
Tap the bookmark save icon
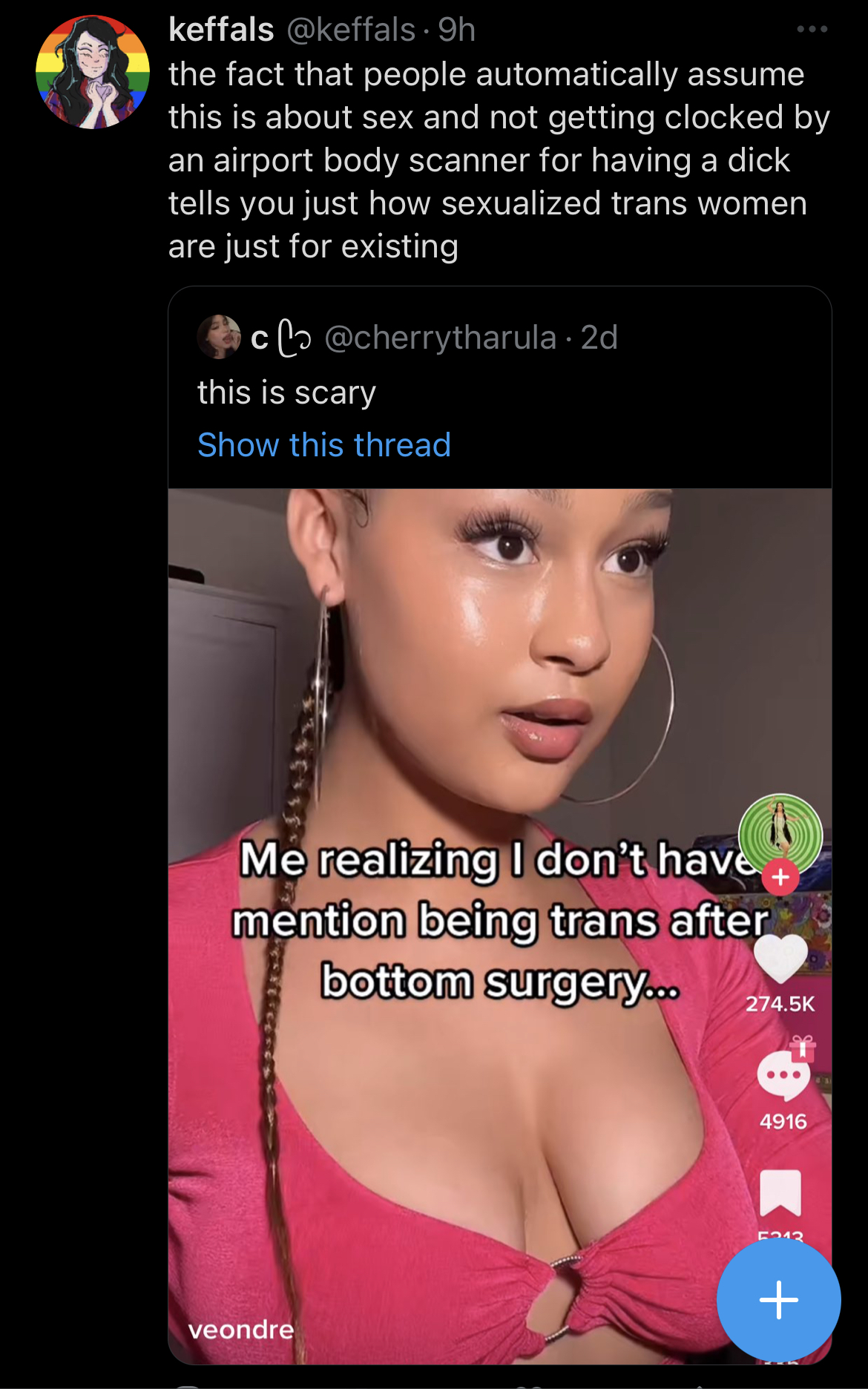(x=780, y=1192)
